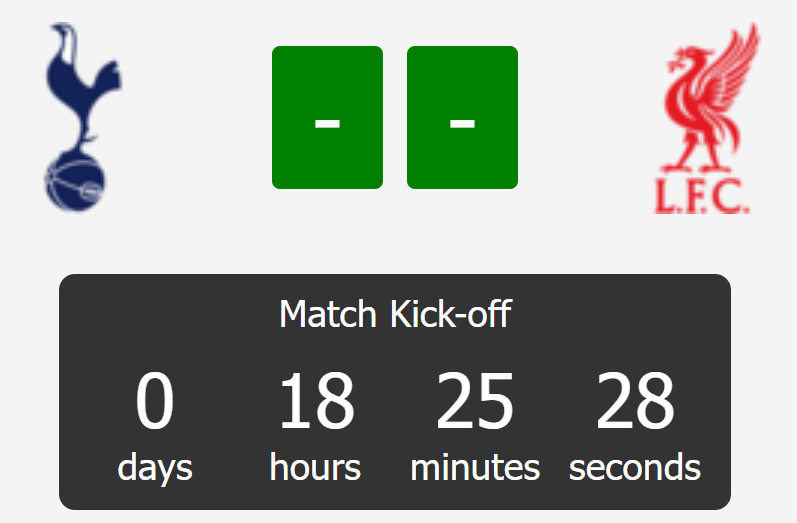Screen dimensions: 797x523
Task: Click the days label in countdown
Action: [x=155, y=468]
